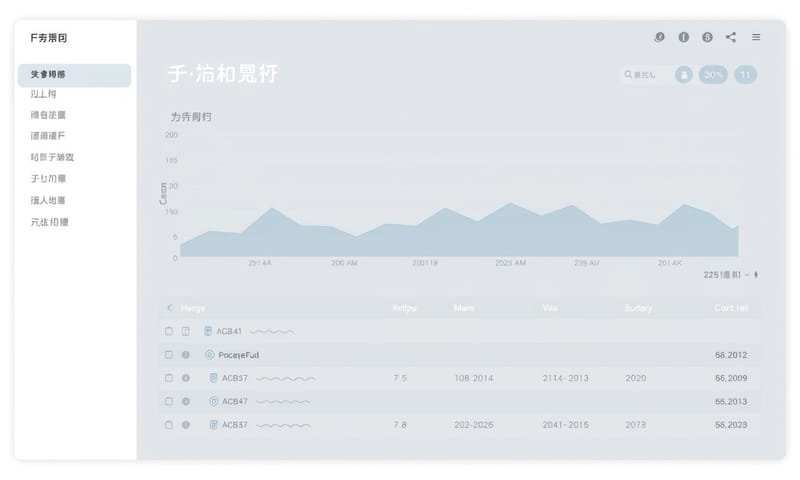Click the value 7.8 in ACB37 row
Image resolution: width=800 pixels, height=480 pixels.
click(400, 425)
